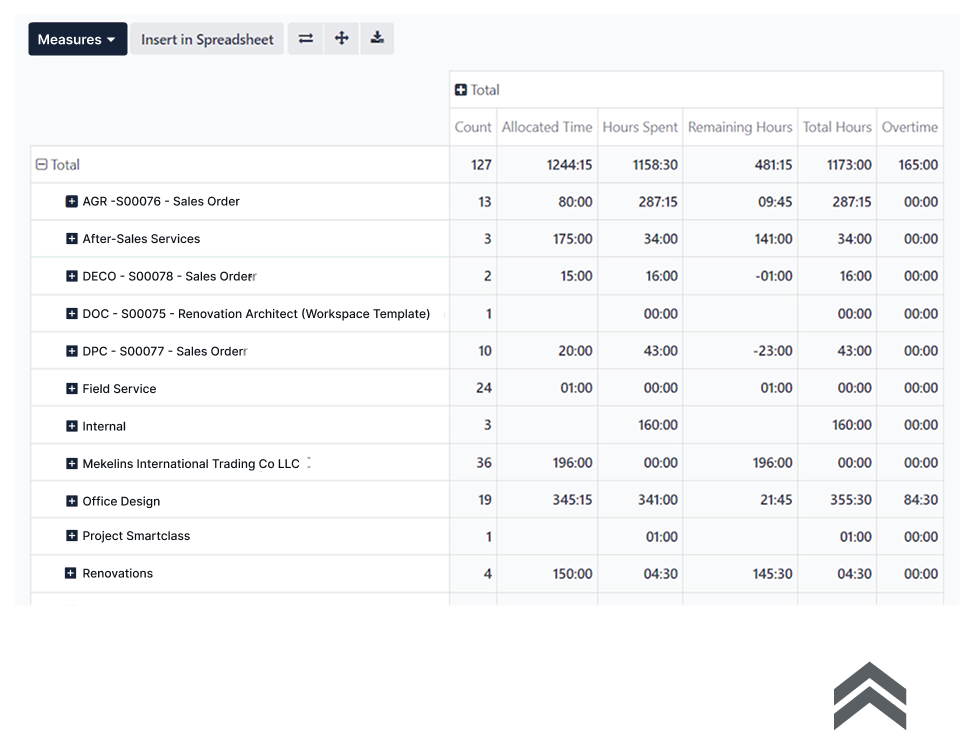Expand the Total column header plus icon
This screenshot has width=974, height=731.
coord(461,90)
